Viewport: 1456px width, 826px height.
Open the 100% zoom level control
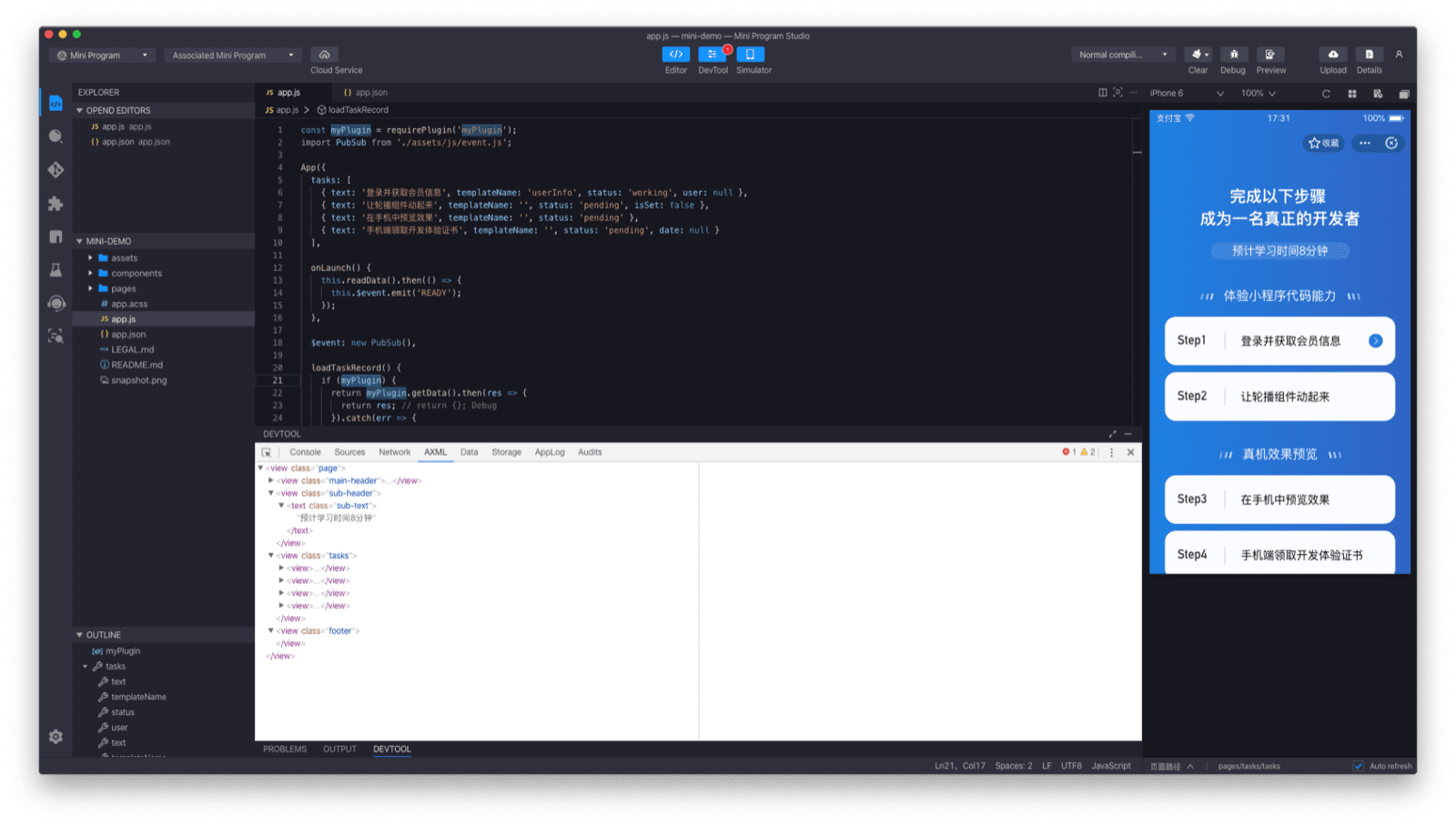[x=1257, y=93]
